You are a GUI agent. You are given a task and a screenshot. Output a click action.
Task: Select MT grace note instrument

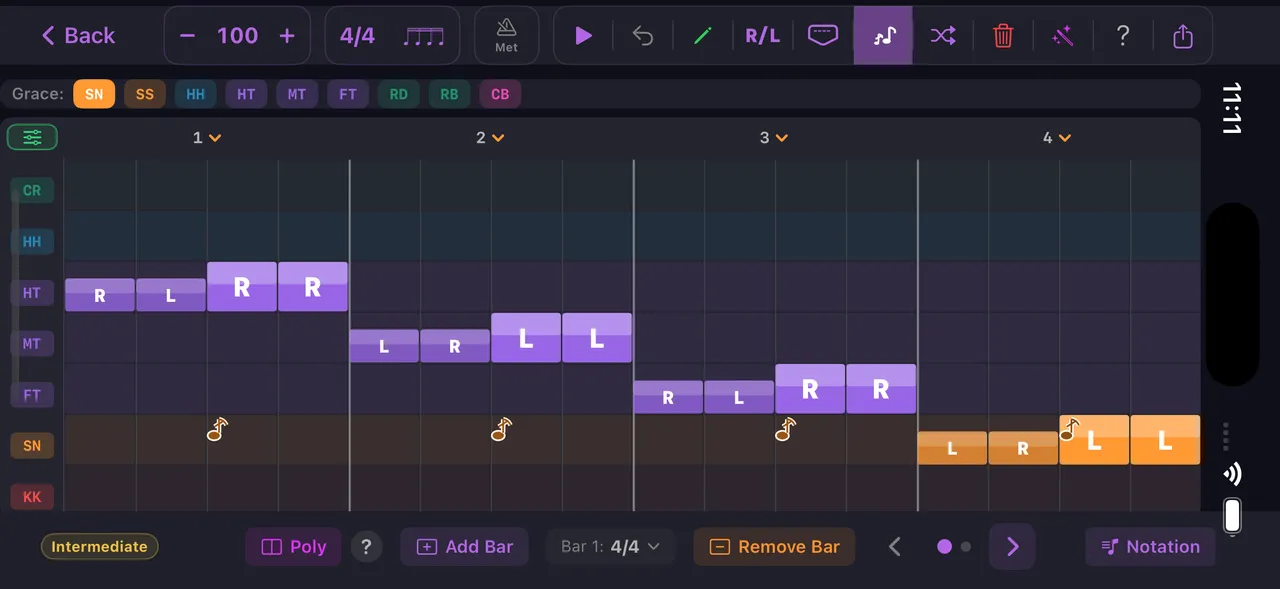click(x=297, y=94)
